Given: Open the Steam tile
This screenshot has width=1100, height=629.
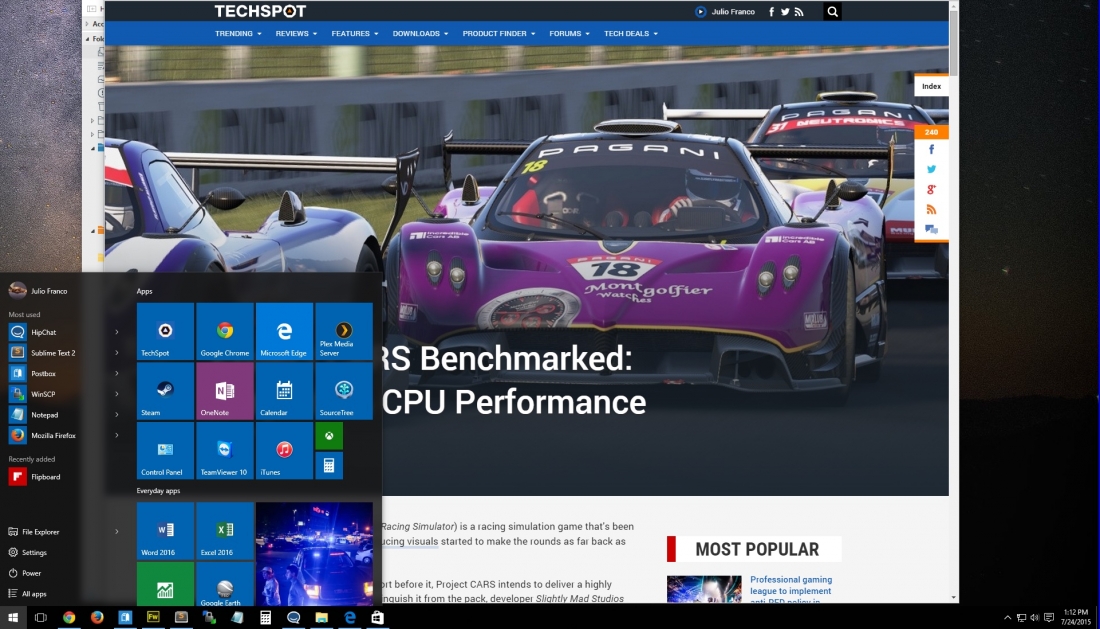Looking at the screenshot, I should [165, 391].
